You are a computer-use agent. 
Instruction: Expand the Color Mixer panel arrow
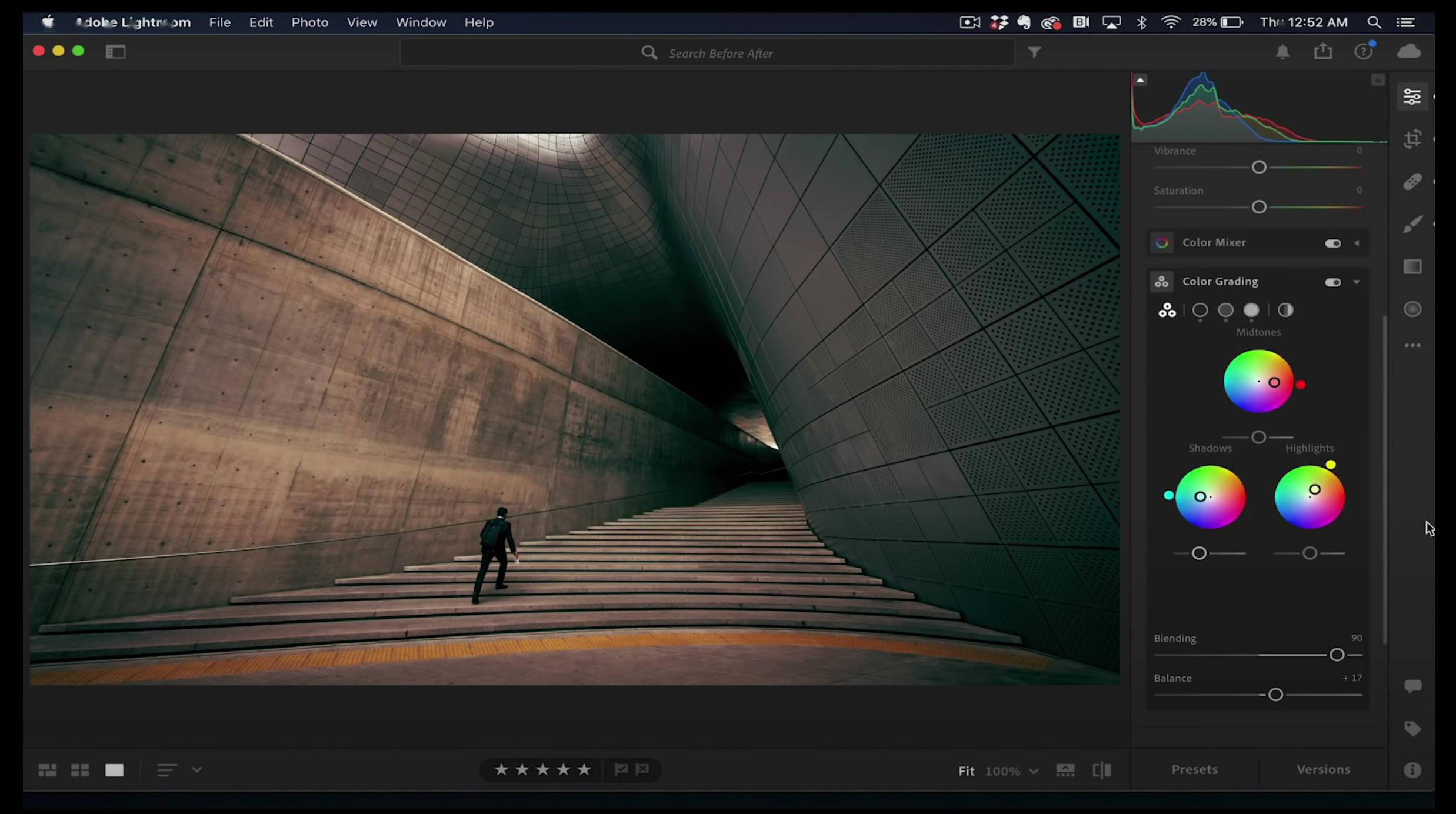pyautogui.click(x=1357, y=243)
